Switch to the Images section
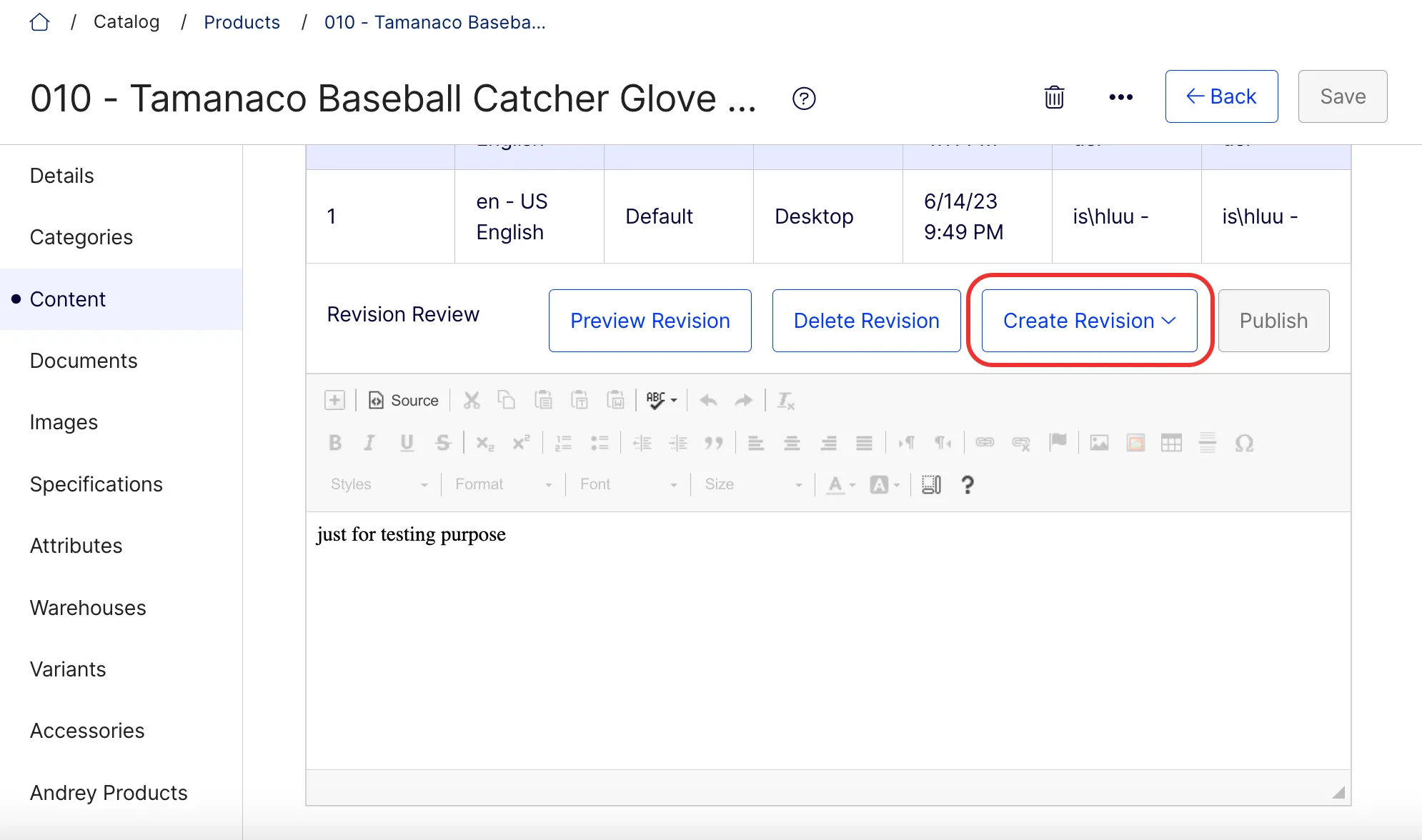The width and height of the screenshot is (1422, 840). (64, 422)
